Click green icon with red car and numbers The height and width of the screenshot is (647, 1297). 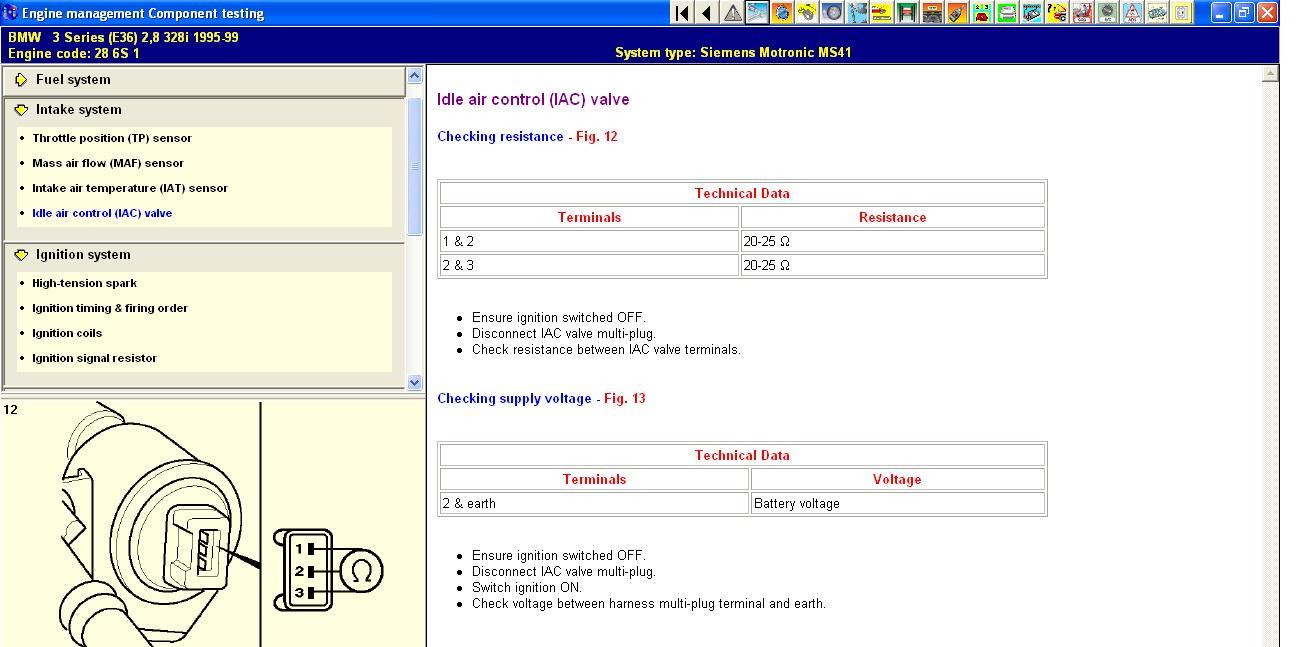(x=982, y=13)
